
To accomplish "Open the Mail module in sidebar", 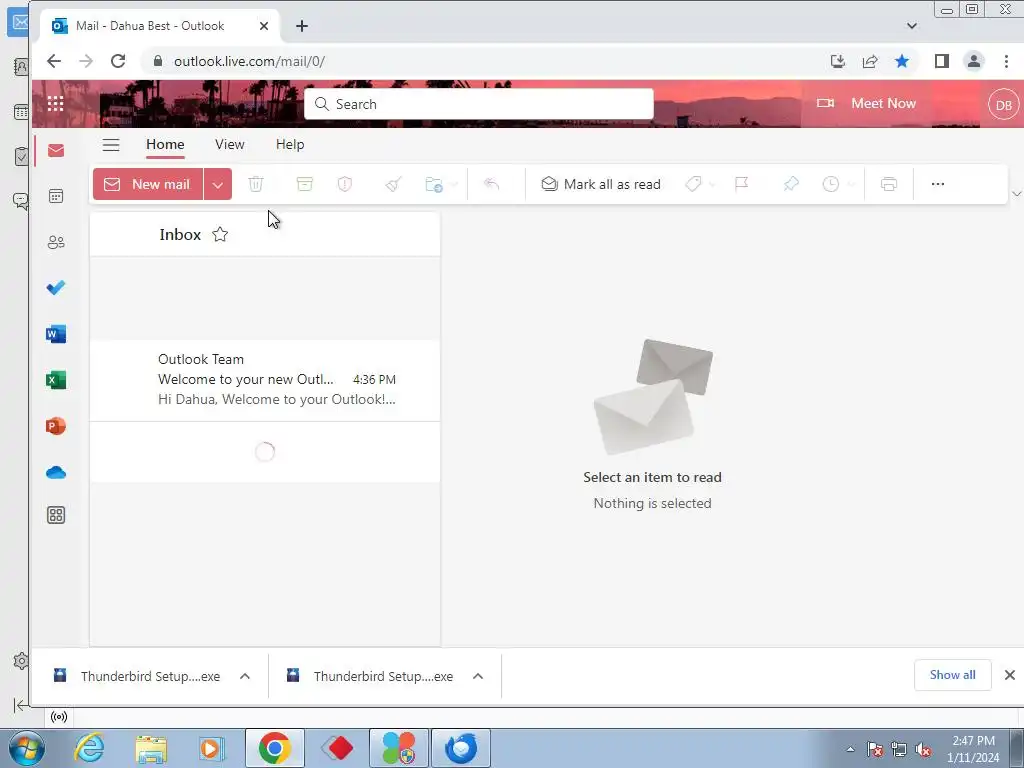I will pos(56,150).
